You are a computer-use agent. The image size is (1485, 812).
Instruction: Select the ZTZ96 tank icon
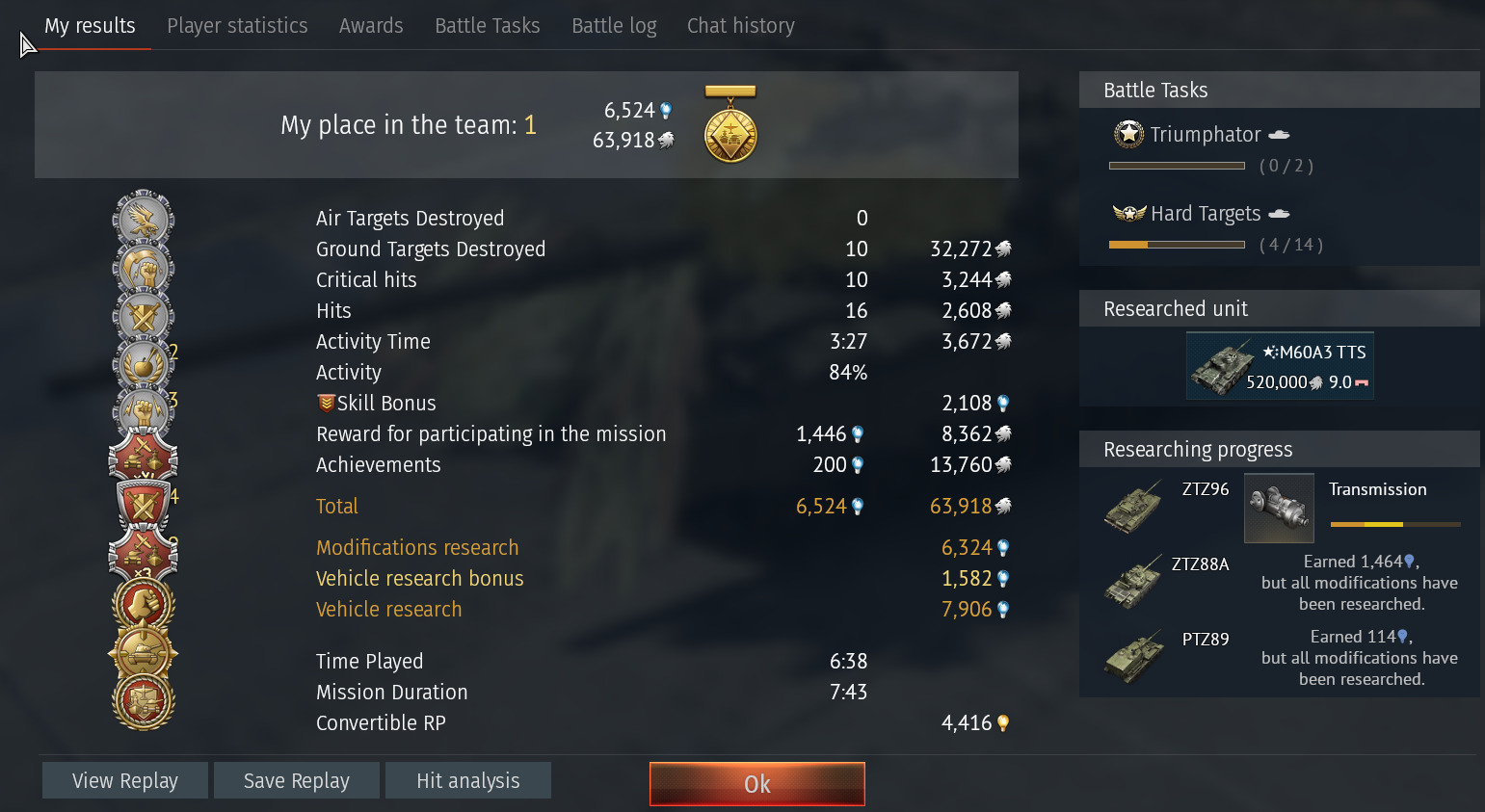click(1134, 508)
